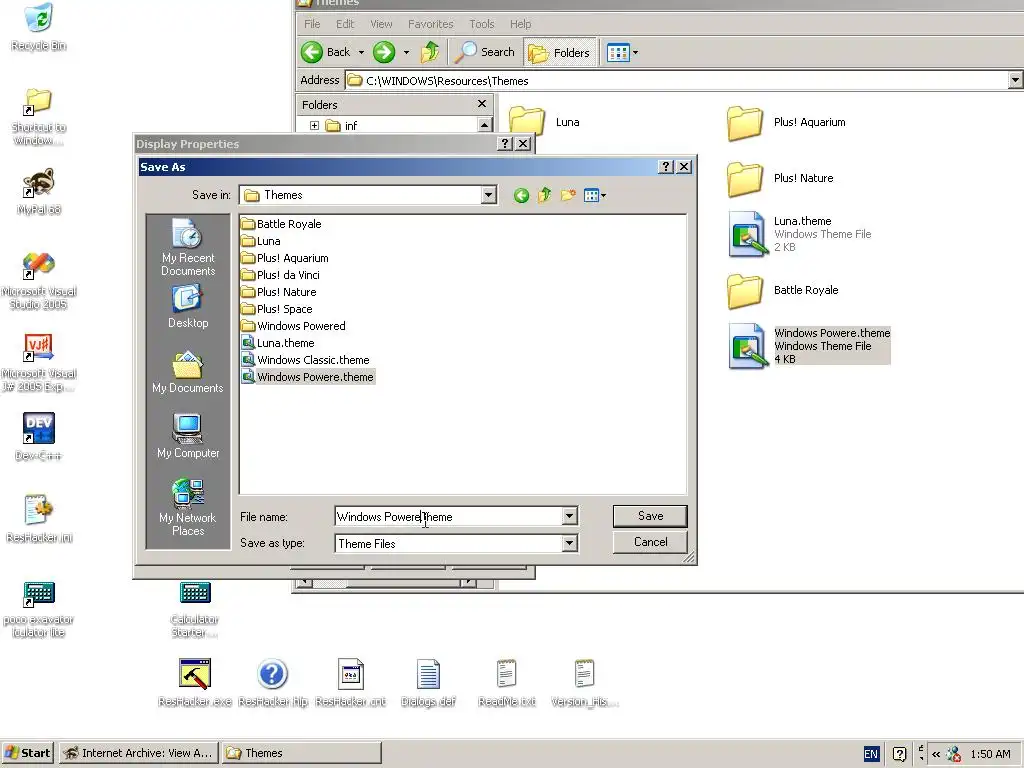Open the Recycle Bin desktop icon

39,27
